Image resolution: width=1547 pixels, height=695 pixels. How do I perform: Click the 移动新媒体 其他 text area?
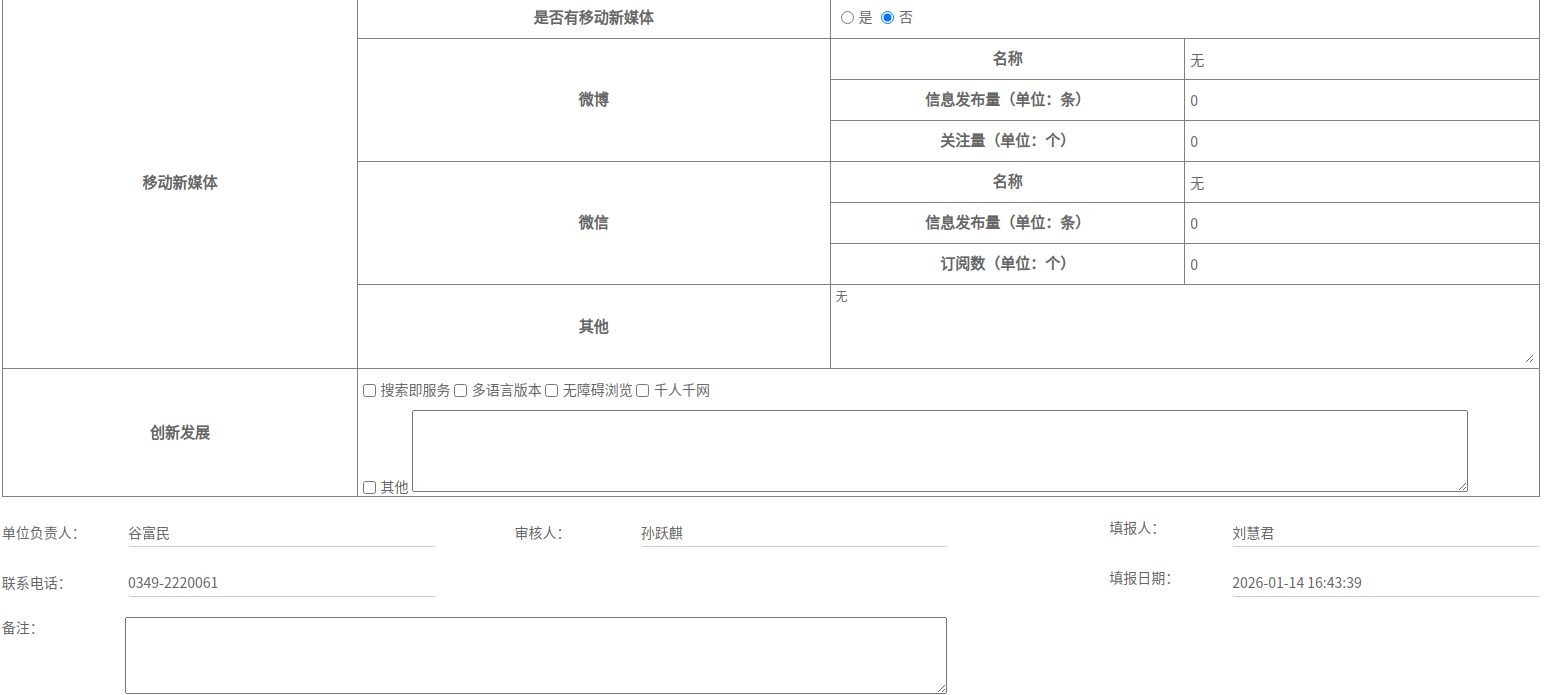(x=1183, y=327)
